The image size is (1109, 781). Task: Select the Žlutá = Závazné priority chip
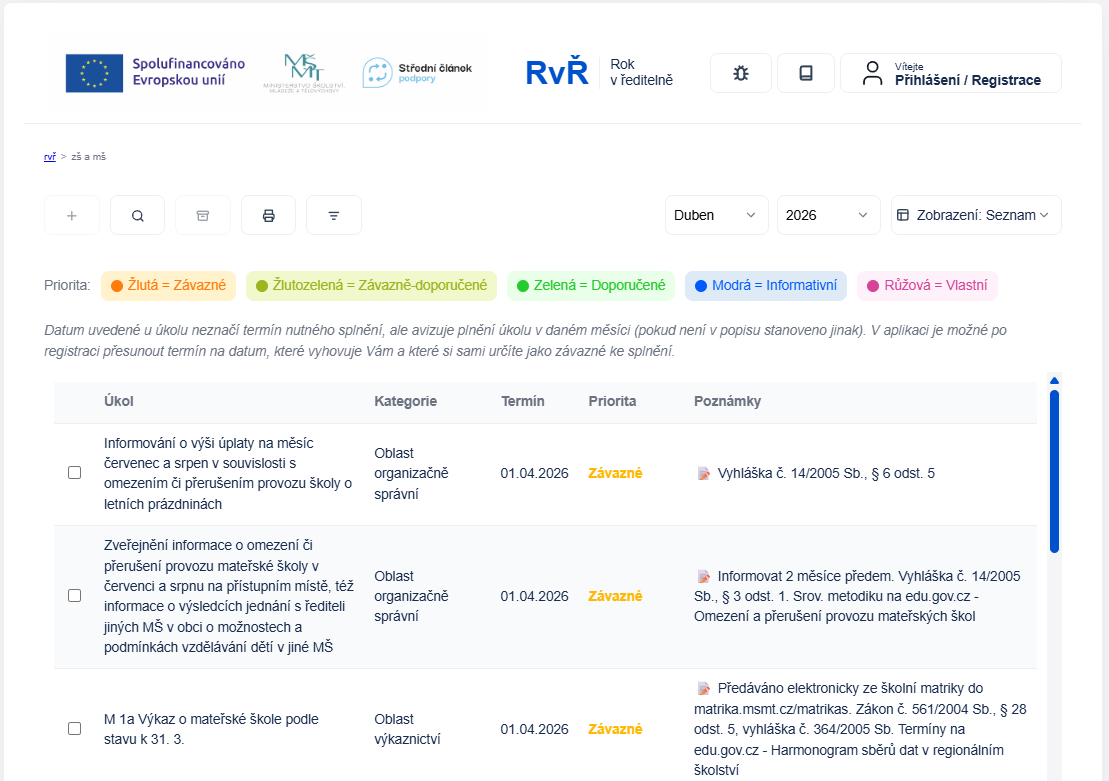coord(168,286)
